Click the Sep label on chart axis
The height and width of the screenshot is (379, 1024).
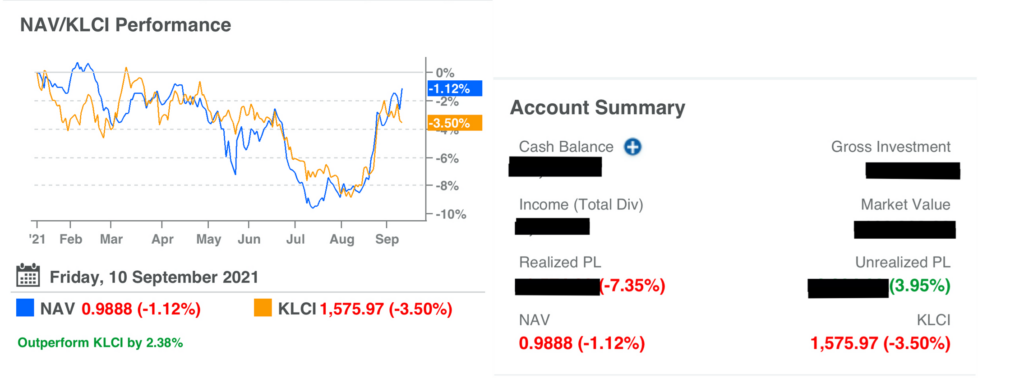pos(388,239)
